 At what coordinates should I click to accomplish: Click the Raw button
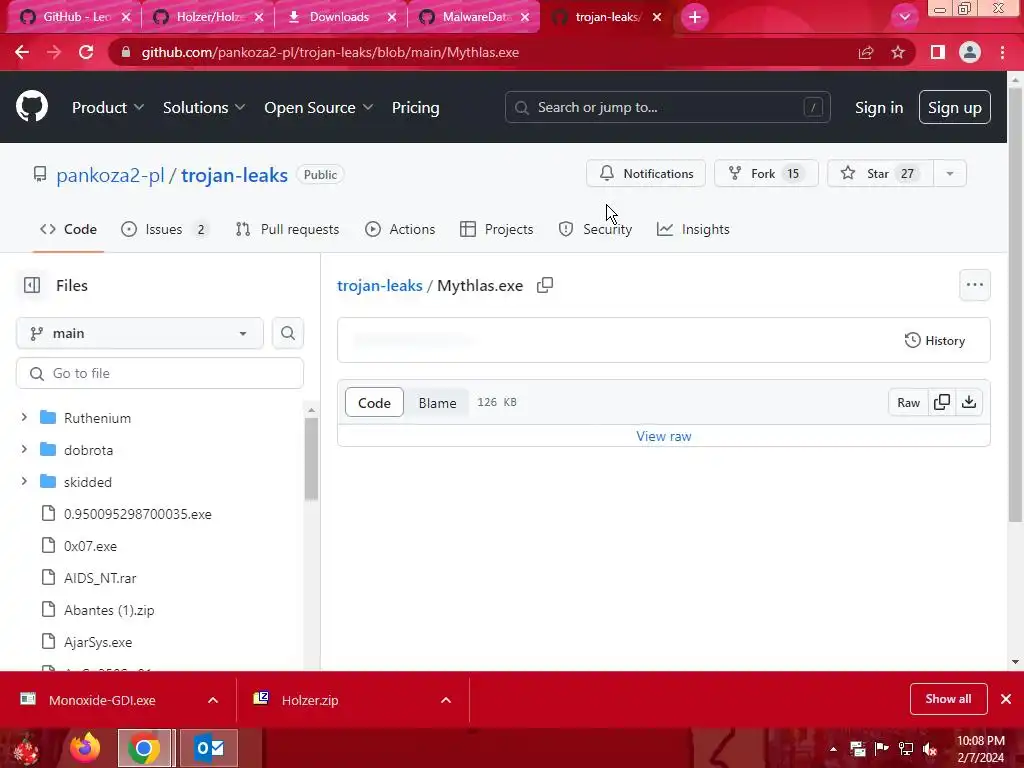(x=908, y=402)
